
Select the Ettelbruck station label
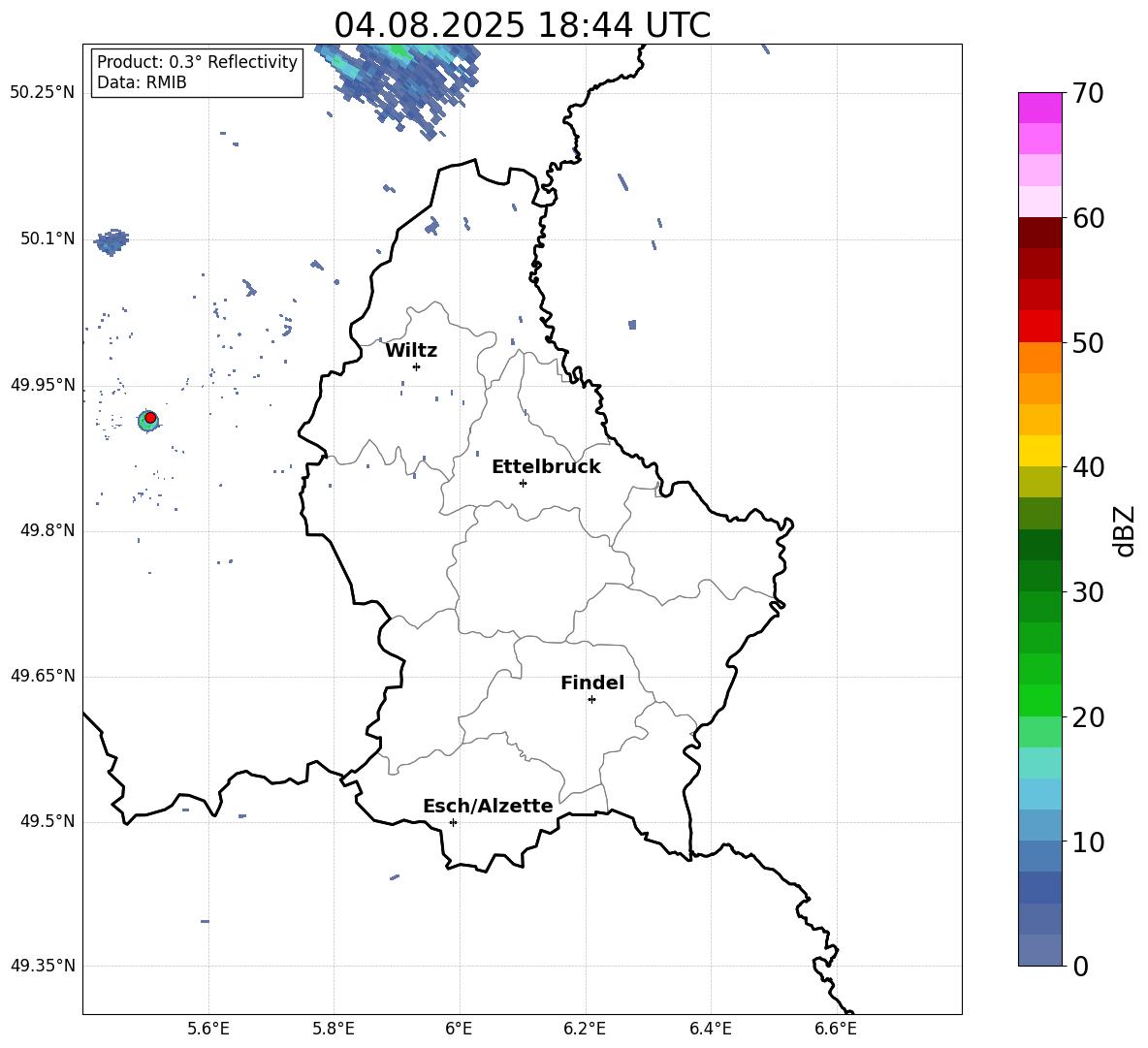[546, 467]
